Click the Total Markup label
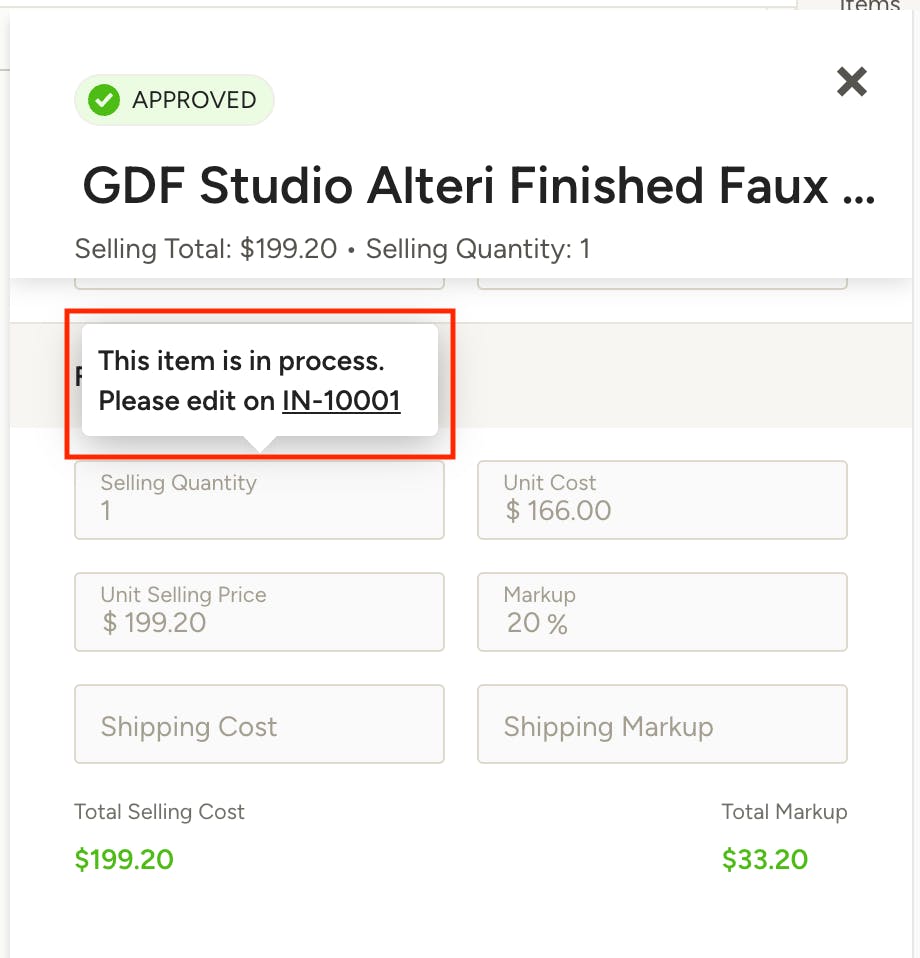 tap(784, 812)
